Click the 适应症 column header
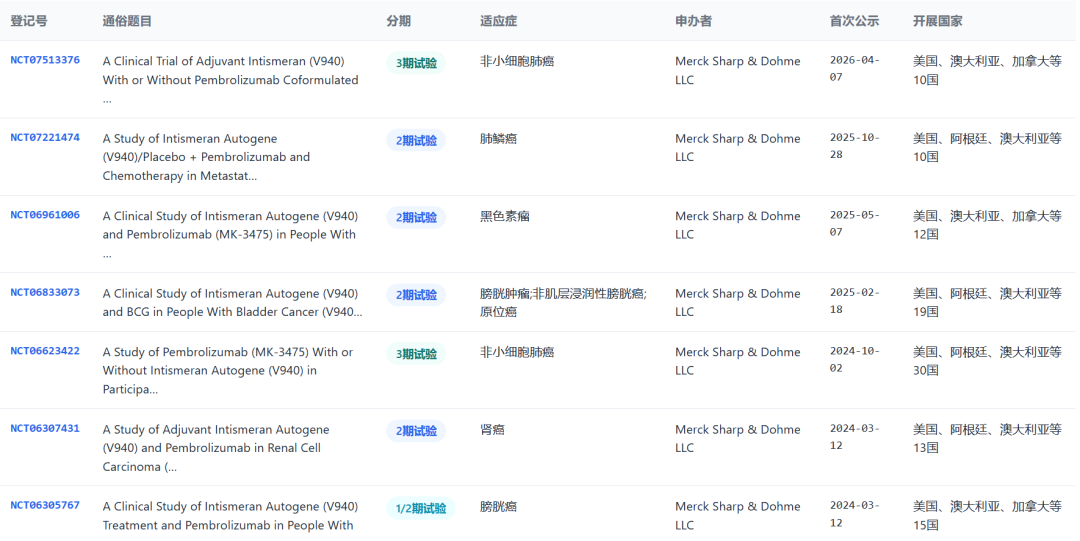This screenshot has width=1080, height=541. tap(498, 21)
